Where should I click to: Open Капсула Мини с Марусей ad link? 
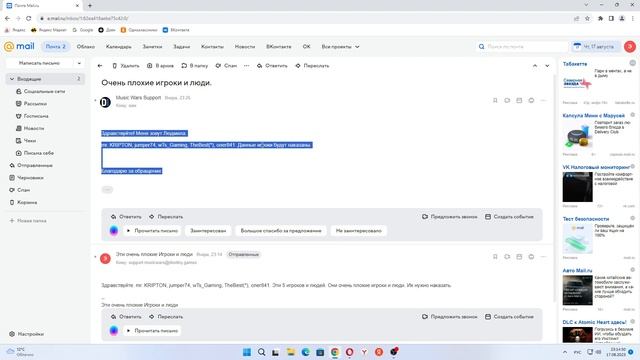(593, 116)
